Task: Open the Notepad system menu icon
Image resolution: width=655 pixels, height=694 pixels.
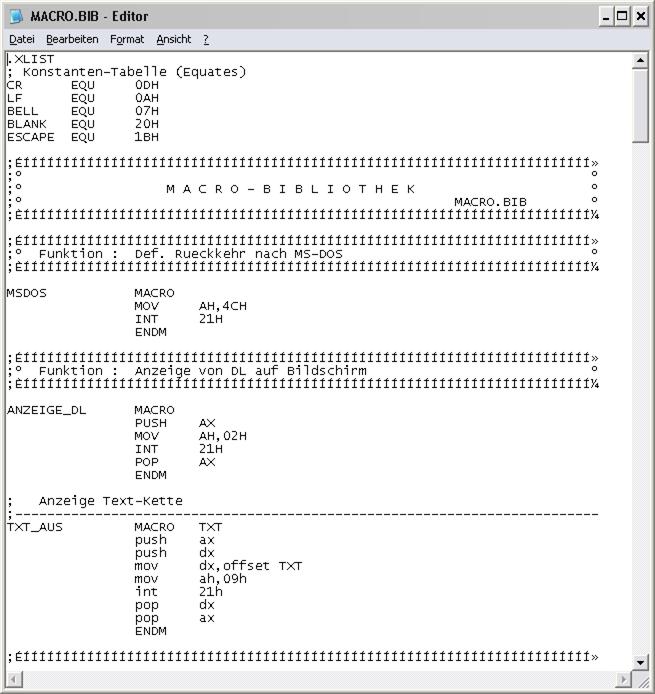Action: click(15, 16)
